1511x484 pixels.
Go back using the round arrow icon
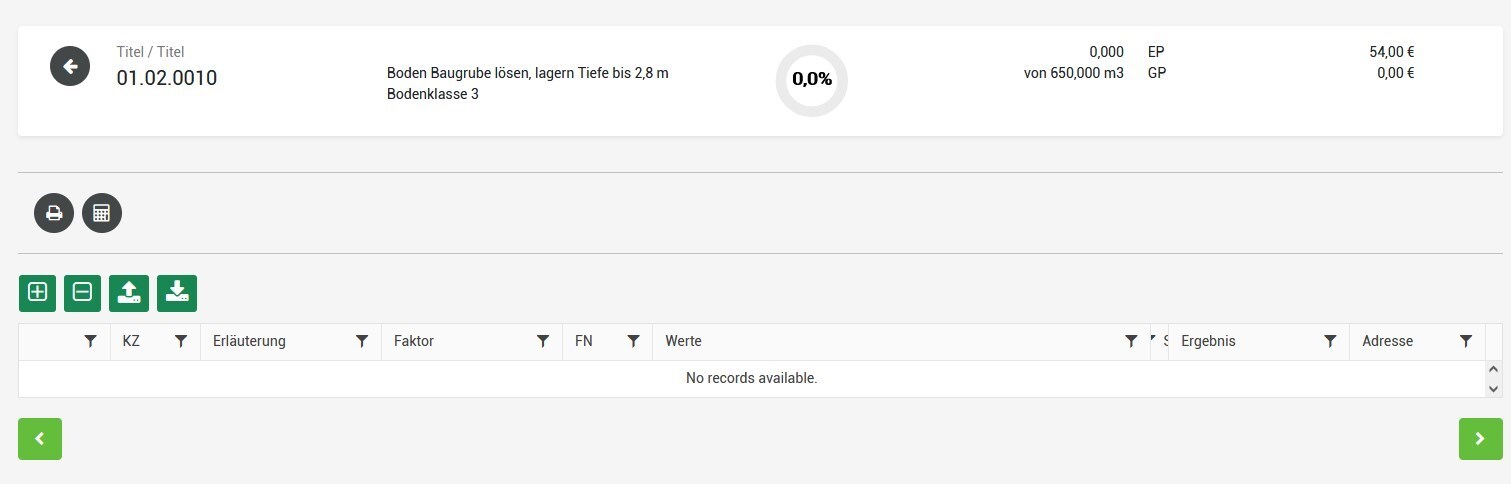70,66
